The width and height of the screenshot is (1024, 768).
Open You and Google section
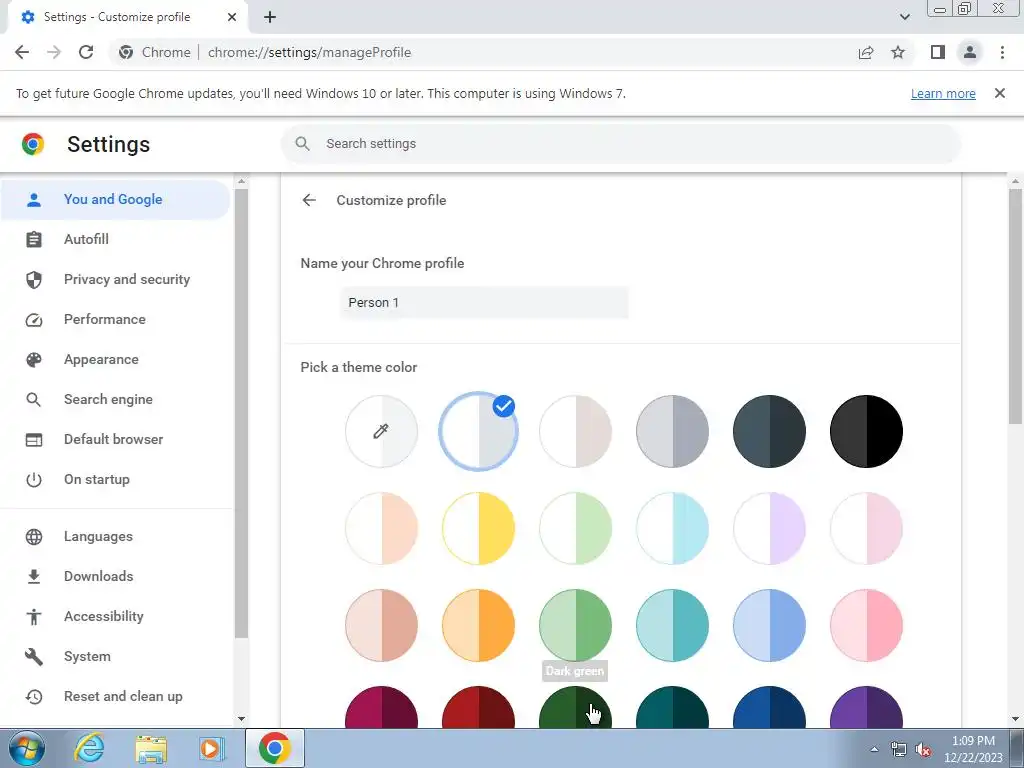(x=115, y=199)
